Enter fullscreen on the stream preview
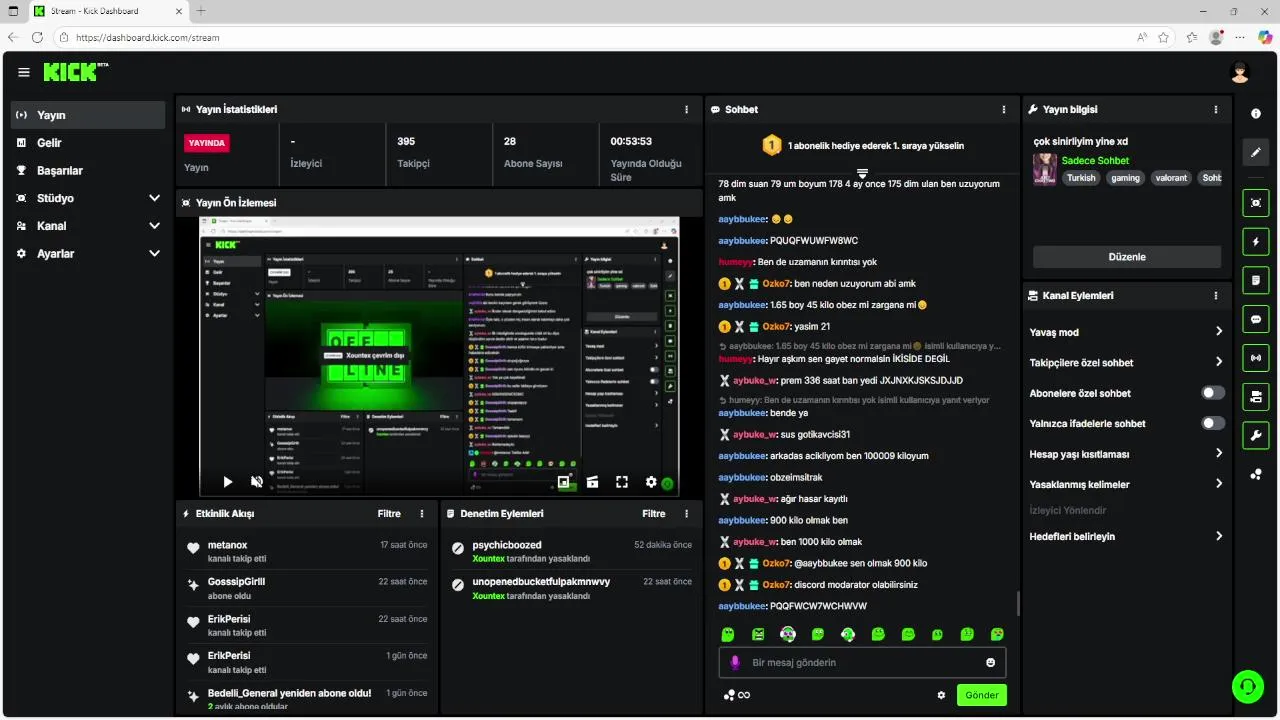1280x720 pixels. click(622, 482)
